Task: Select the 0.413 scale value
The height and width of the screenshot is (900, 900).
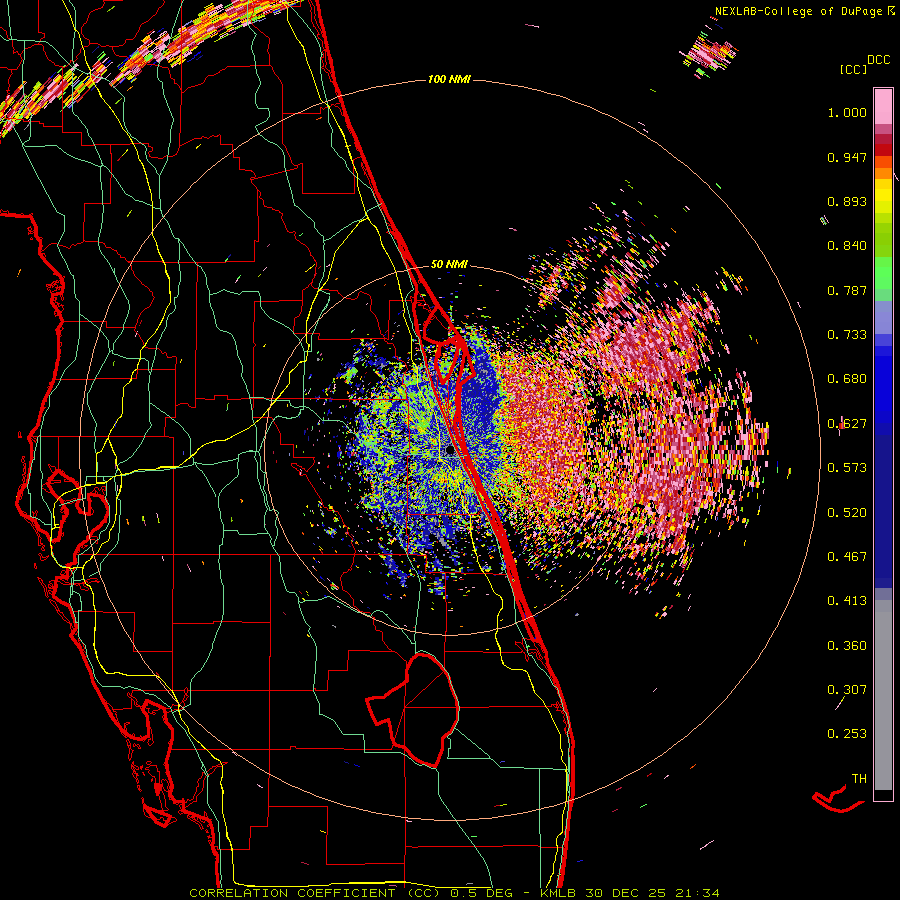Action: (x=847, y=601)
